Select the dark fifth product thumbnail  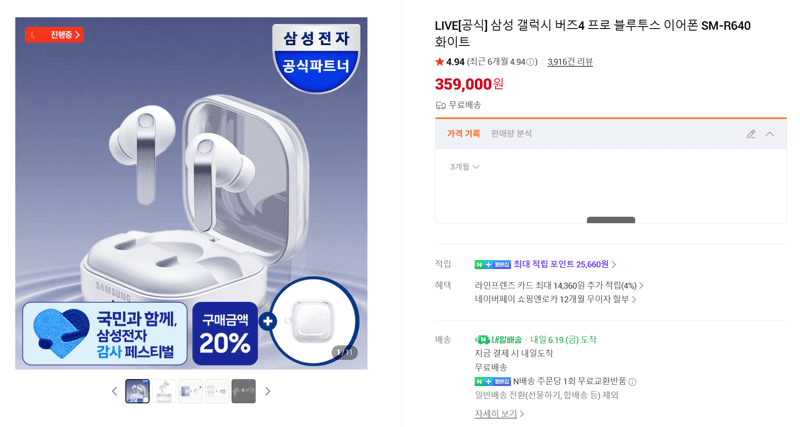click(243, 391)
